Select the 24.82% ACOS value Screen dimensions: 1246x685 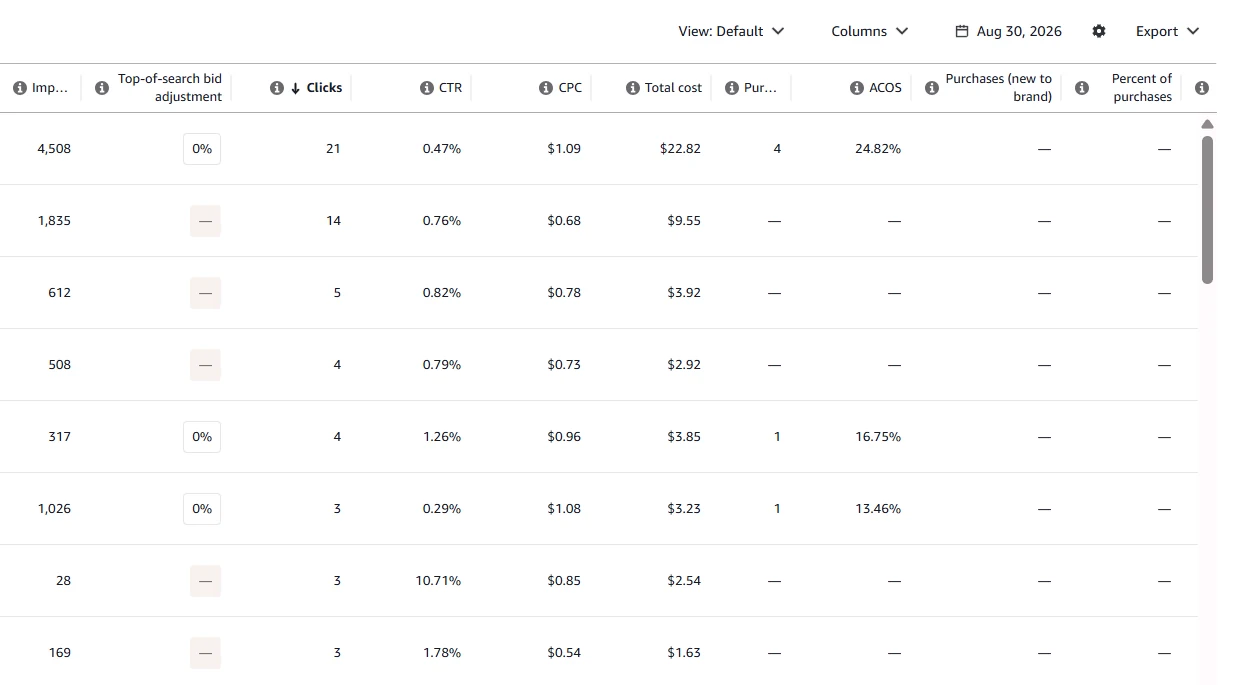click(x=878, y=149)
